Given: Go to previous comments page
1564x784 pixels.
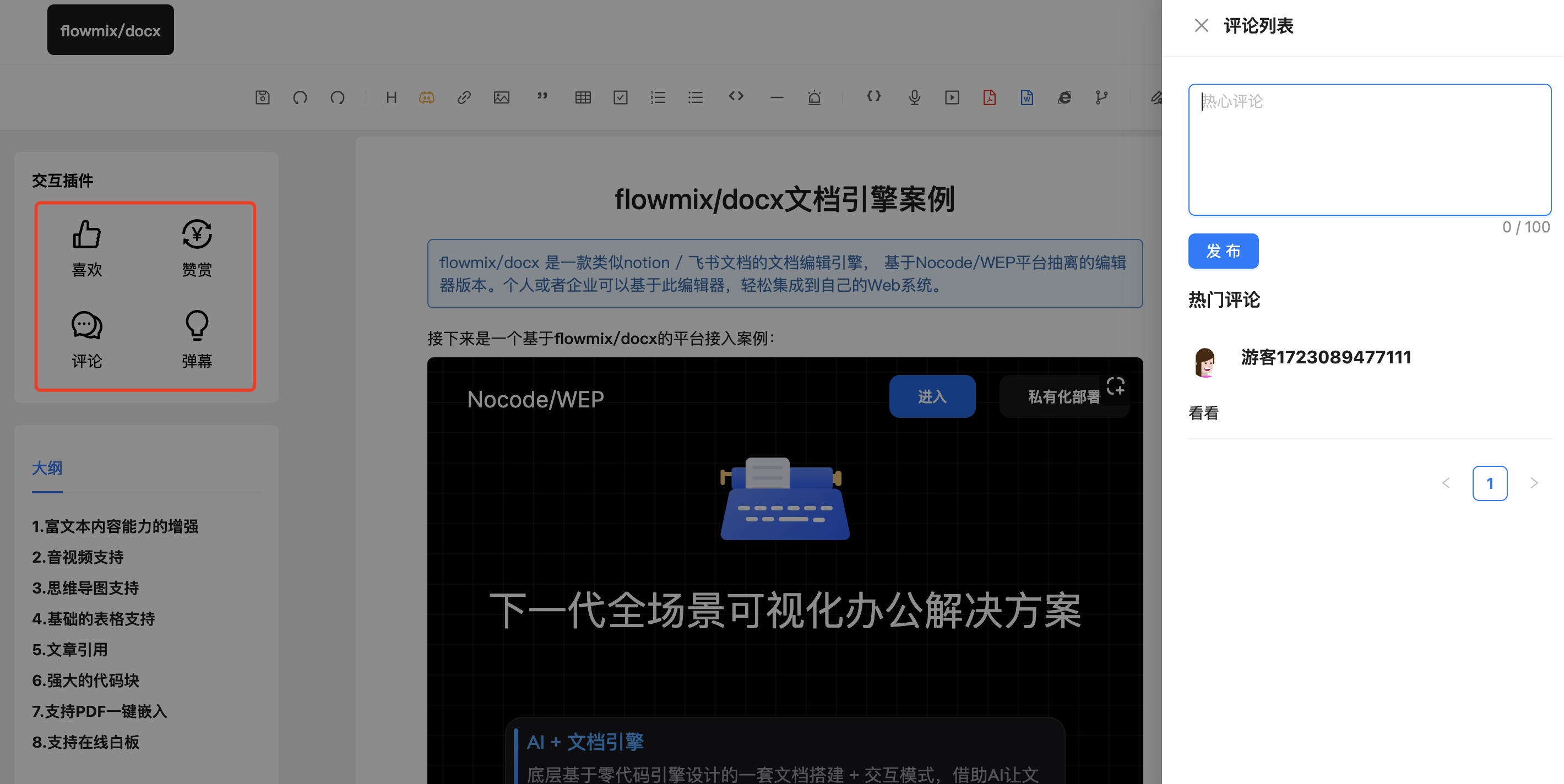Looking at the screenshot, I should click(1446, 483).
